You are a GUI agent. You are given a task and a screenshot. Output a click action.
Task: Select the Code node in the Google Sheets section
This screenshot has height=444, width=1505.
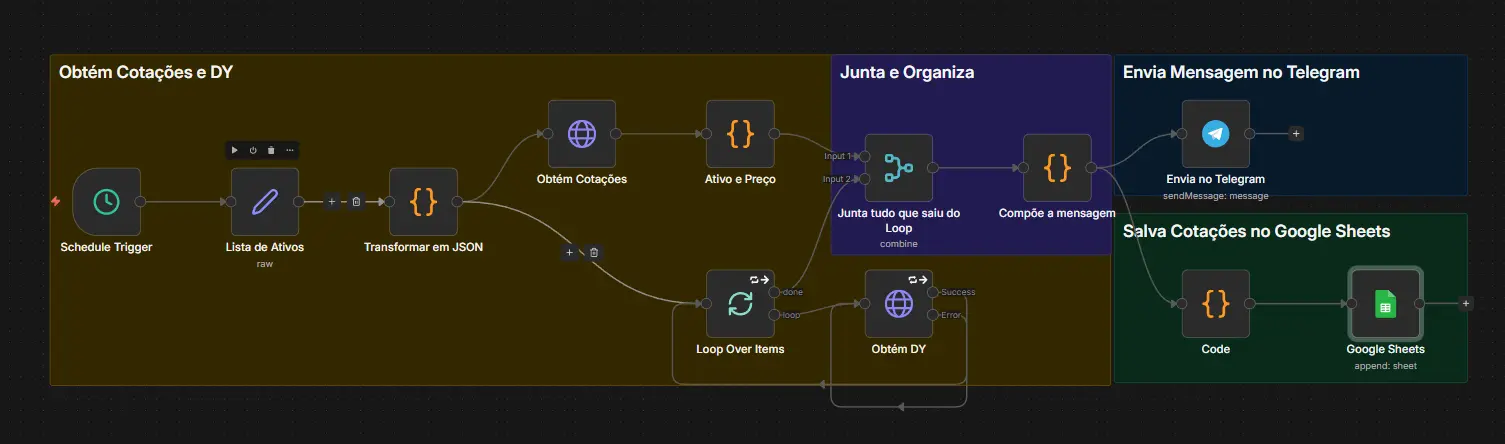(1215, 304)
